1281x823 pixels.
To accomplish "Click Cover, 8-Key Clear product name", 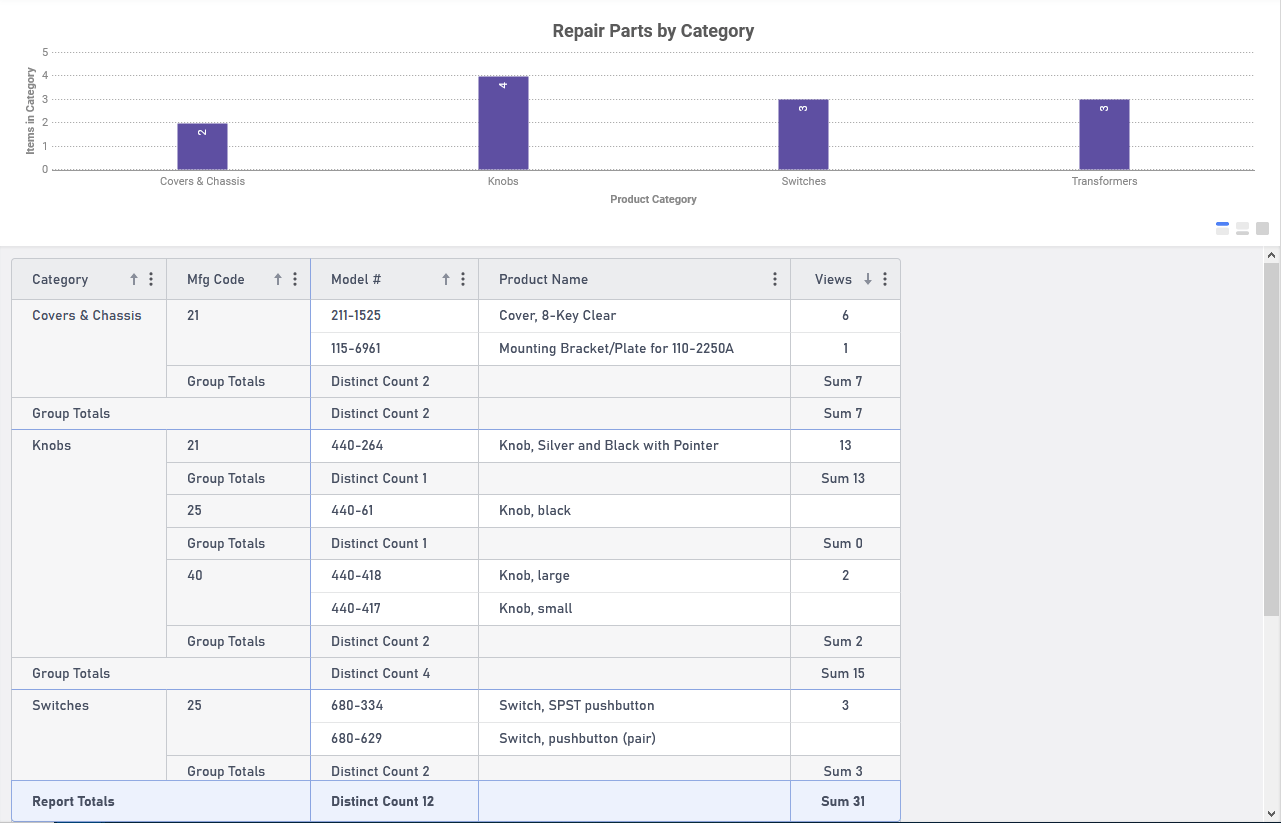I will pyautogui.click(x=557, y=315).
